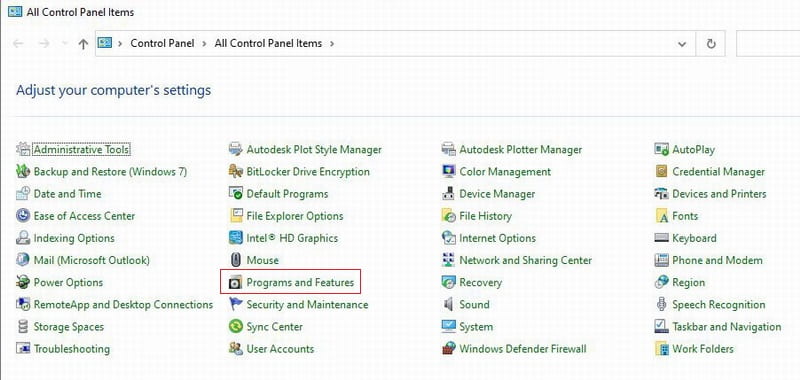Click the Windows Defender Firewall icon
This screenshot has height=380, width=800.
pyautogui.click(x=448, y=349)
